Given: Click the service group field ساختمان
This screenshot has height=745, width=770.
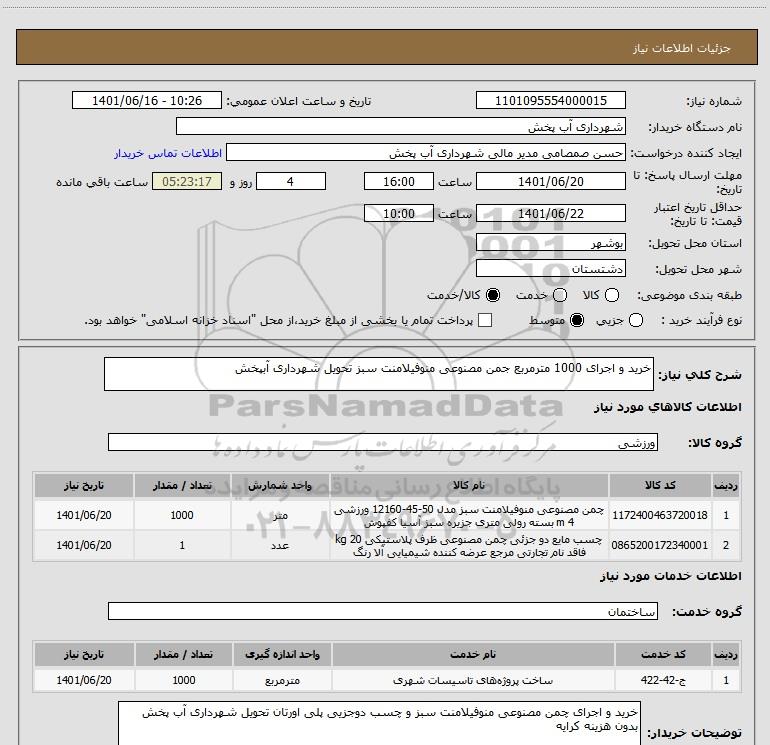Looking at the screenshot, I should tap(383, 611).
